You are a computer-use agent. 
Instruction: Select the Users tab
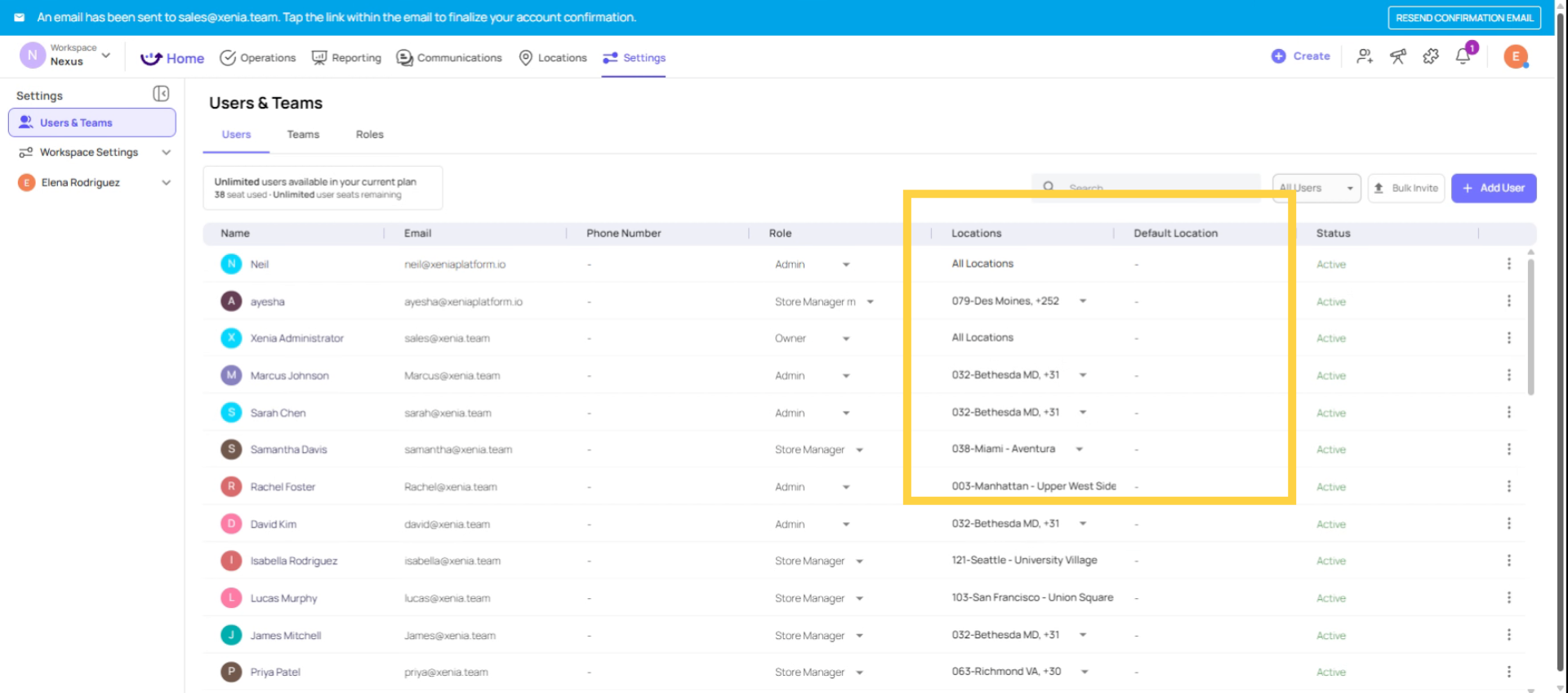236,134
